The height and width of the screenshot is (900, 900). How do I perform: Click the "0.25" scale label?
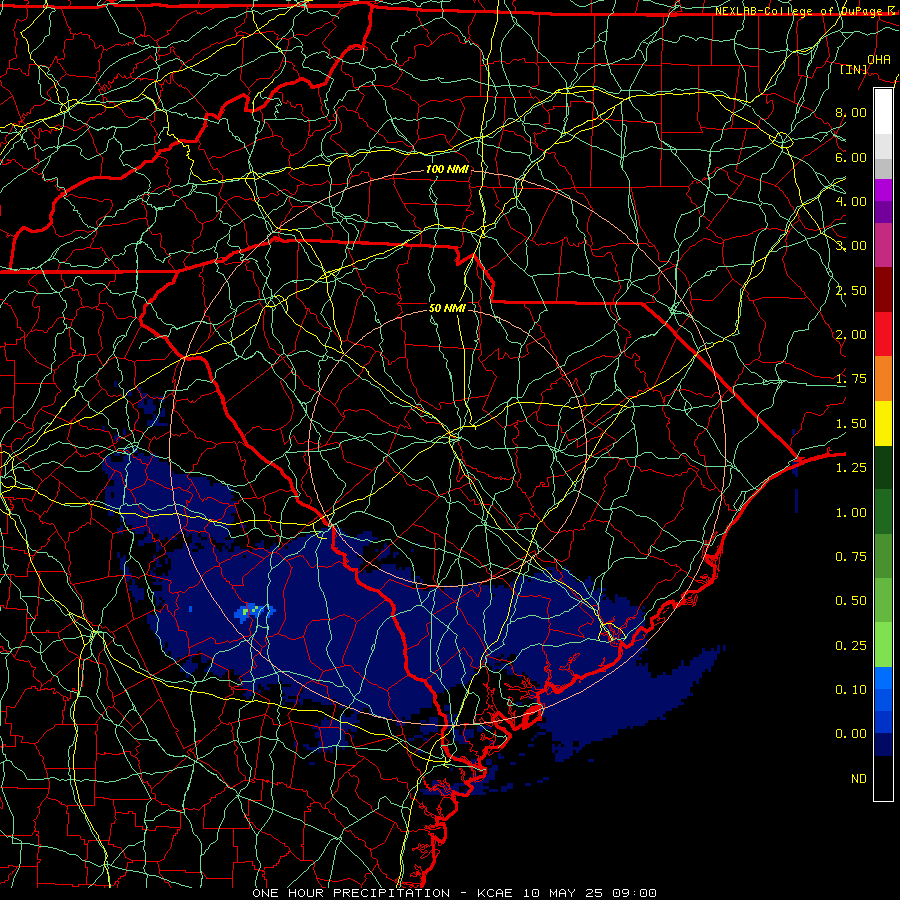851,645
